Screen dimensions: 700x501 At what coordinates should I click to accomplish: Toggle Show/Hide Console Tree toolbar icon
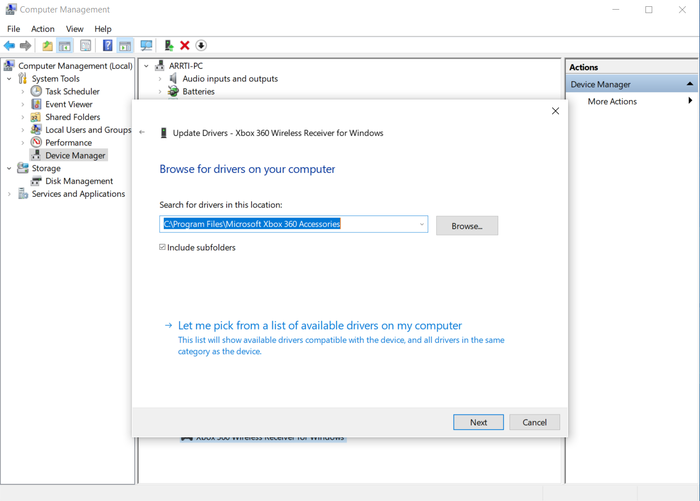click(65, 46)
